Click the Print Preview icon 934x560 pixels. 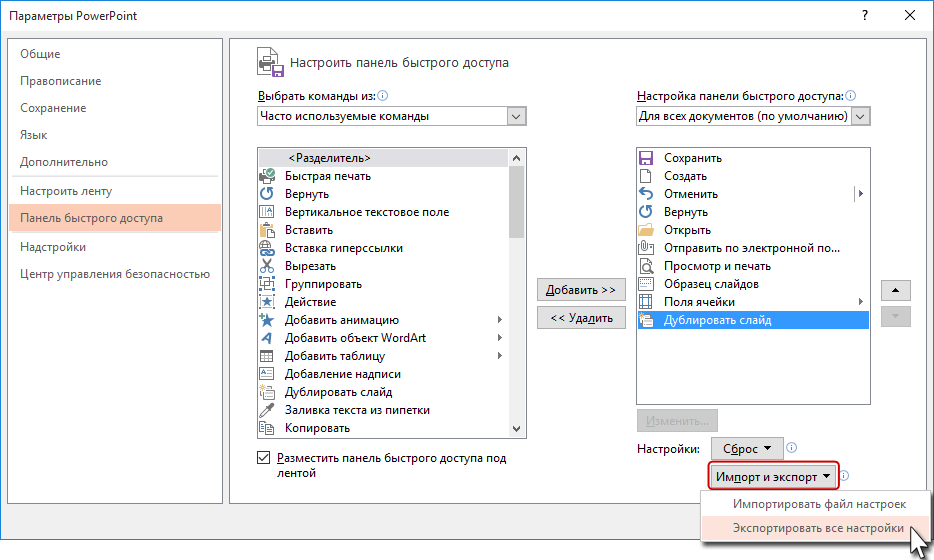point(646,266)
